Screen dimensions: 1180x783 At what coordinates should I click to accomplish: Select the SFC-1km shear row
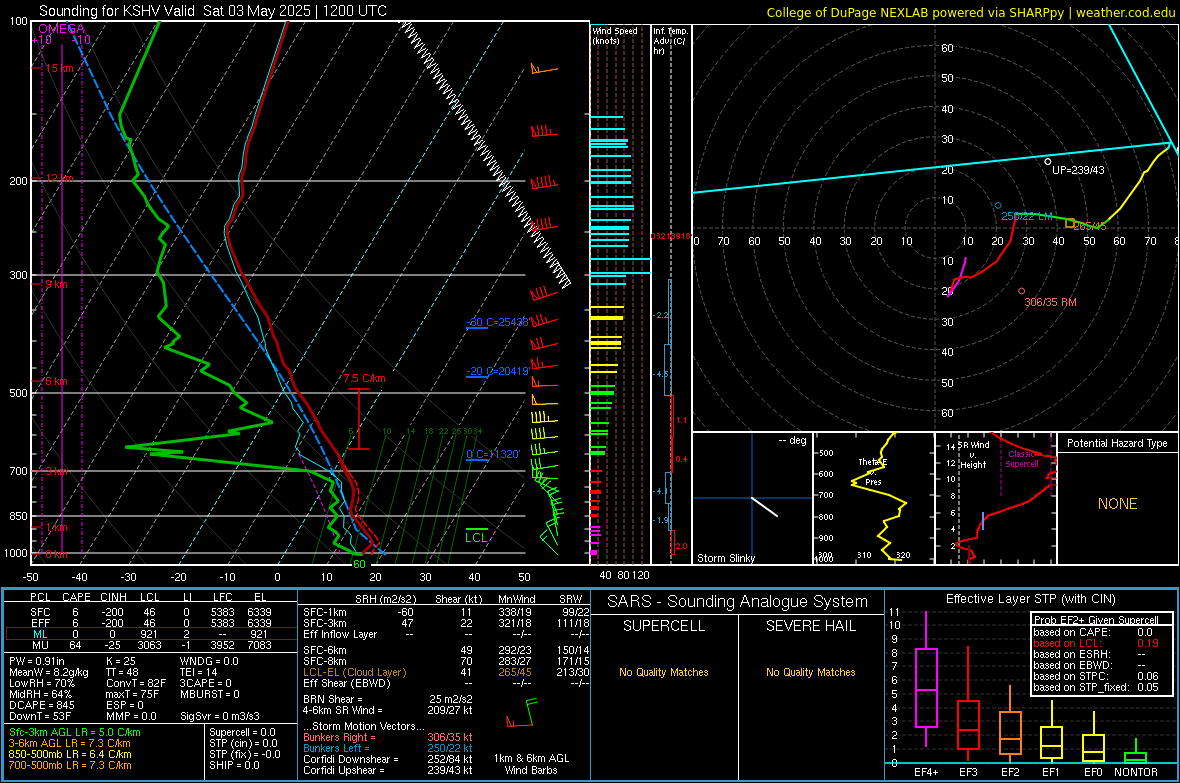click(x=446, y=612)
